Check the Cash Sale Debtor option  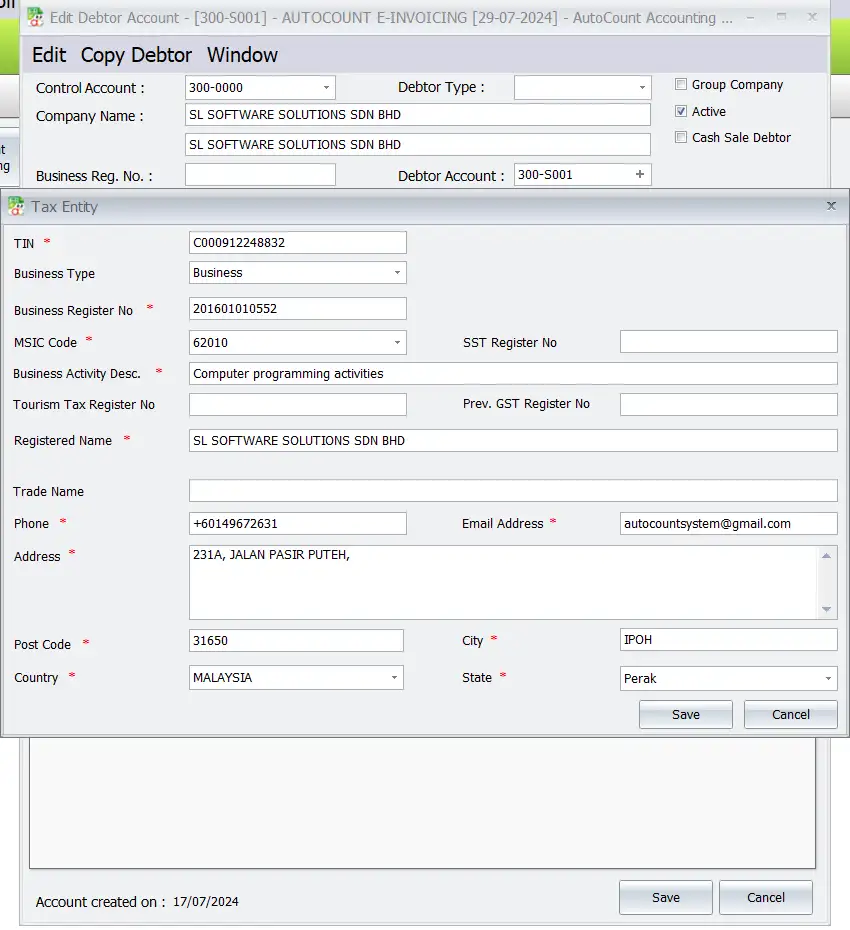(x=681, y=139)
